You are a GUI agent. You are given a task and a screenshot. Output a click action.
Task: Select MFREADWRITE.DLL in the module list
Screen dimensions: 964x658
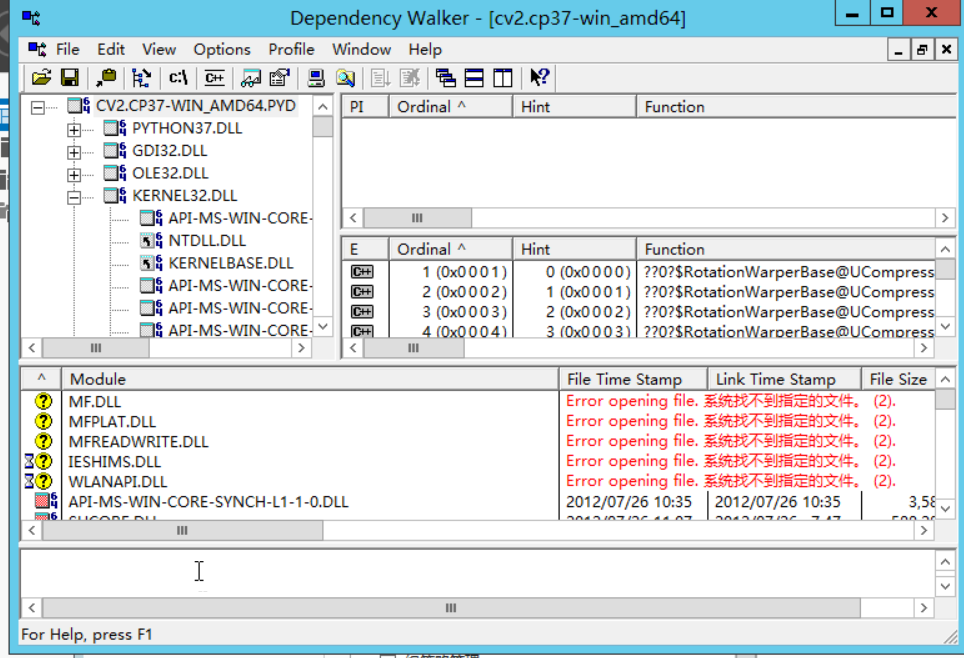(x=138, y=442)
